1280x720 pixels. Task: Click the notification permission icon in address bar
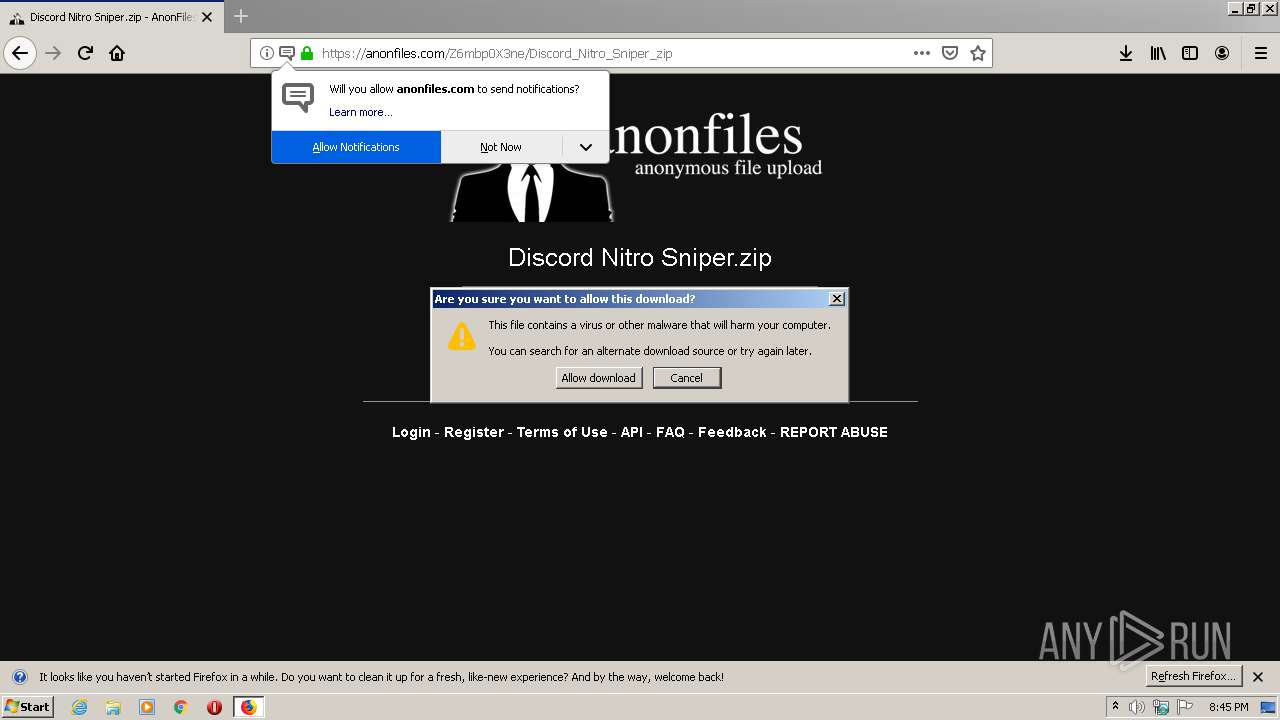point(287,53)
